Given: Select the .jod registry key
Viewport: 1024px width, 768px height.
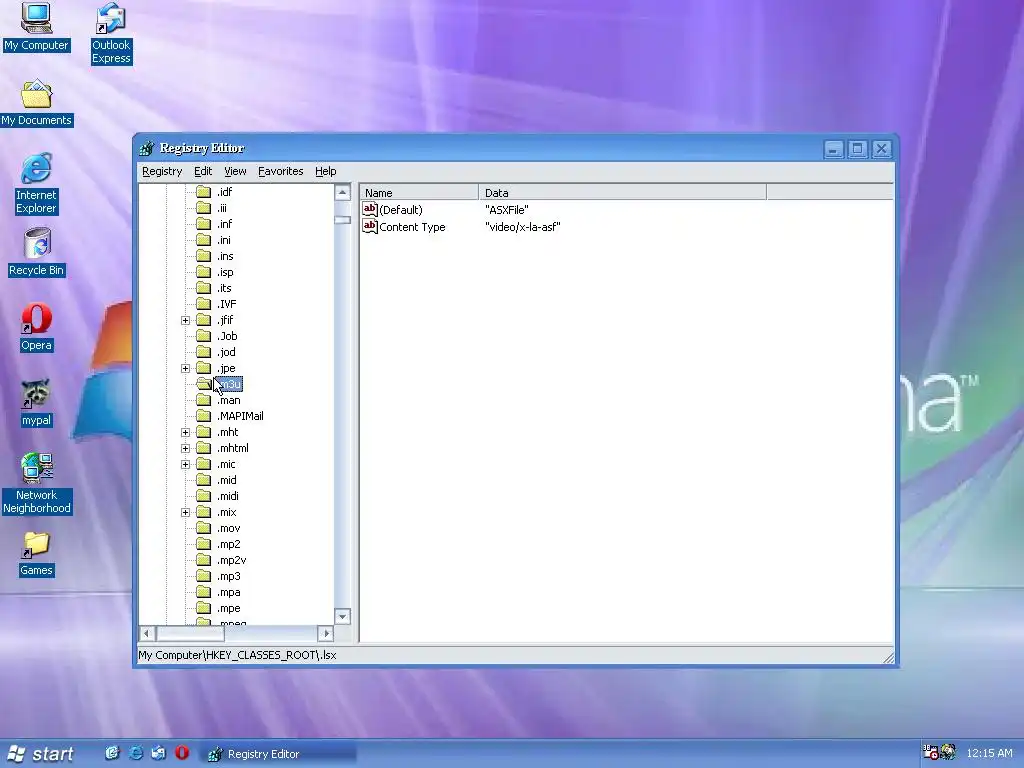Looking at the screenshot, I should pos(226,352).
